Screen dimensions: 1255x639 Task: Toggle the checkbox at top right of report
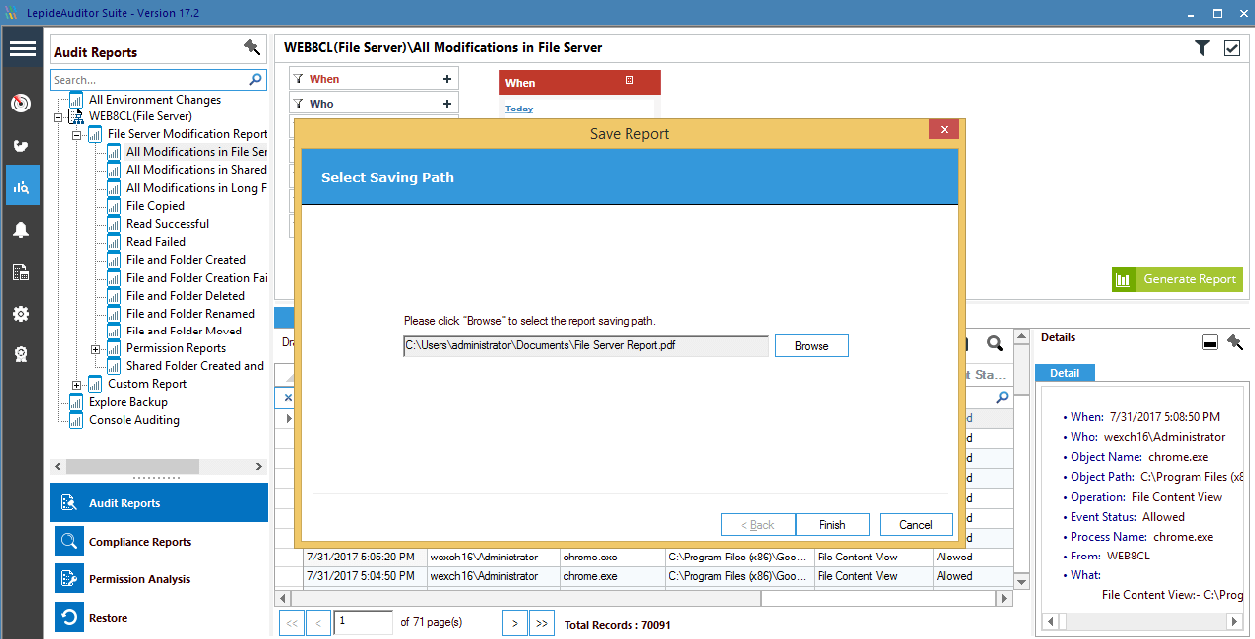point(1232,48)
